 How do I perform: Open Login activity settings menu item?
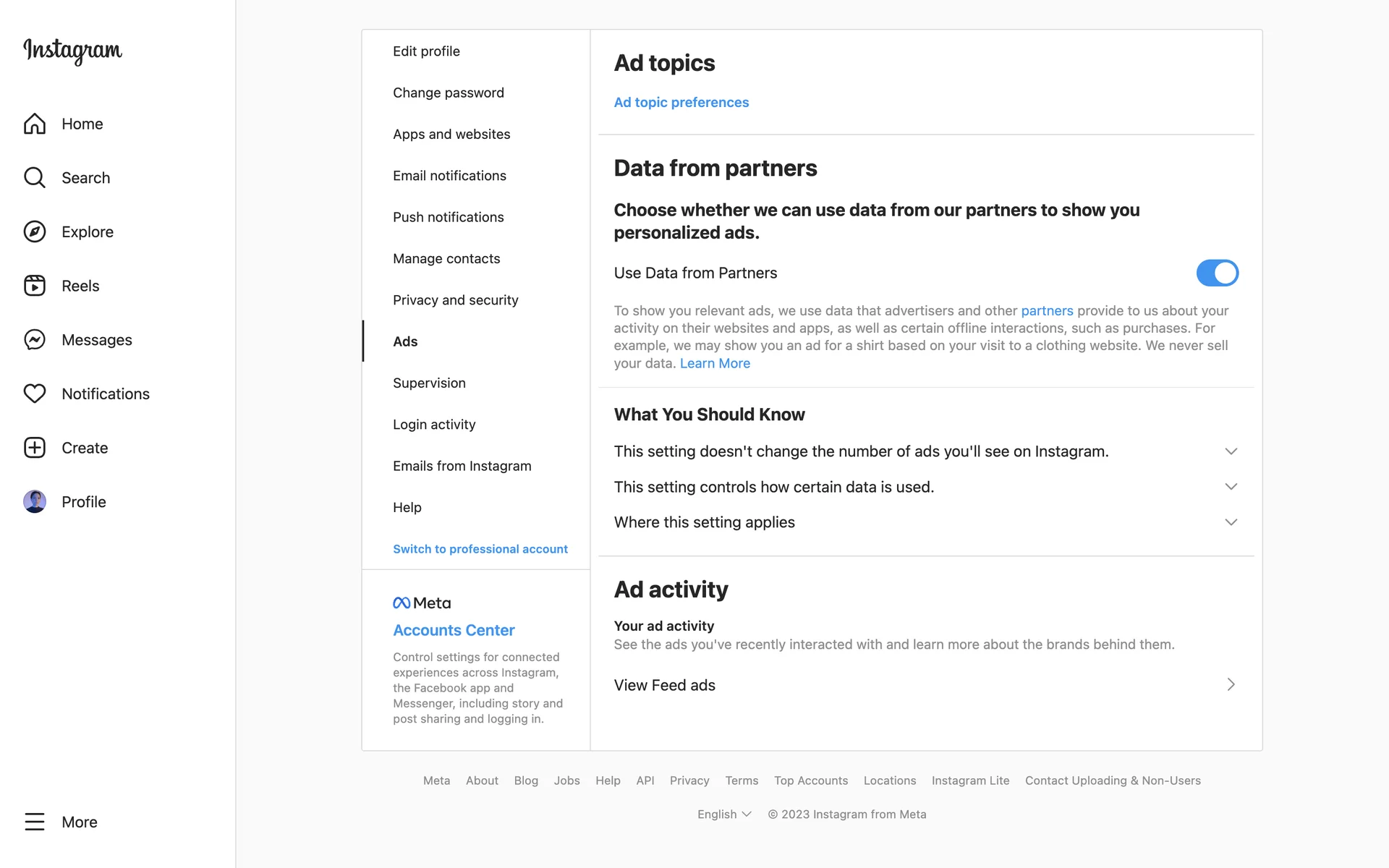point(434,425)
